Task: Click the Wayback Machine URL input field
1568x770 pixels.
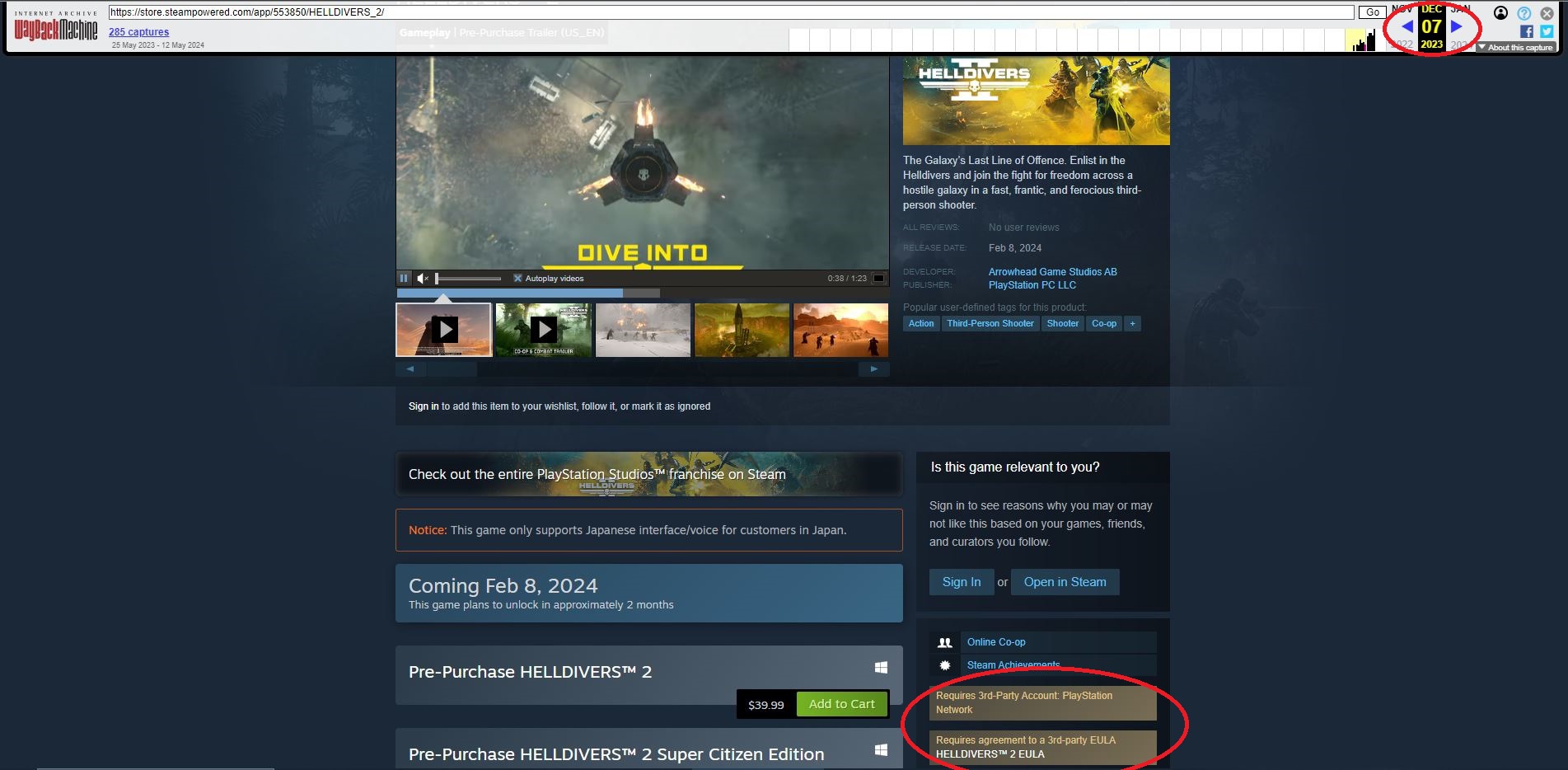Action: pos(730,12)
